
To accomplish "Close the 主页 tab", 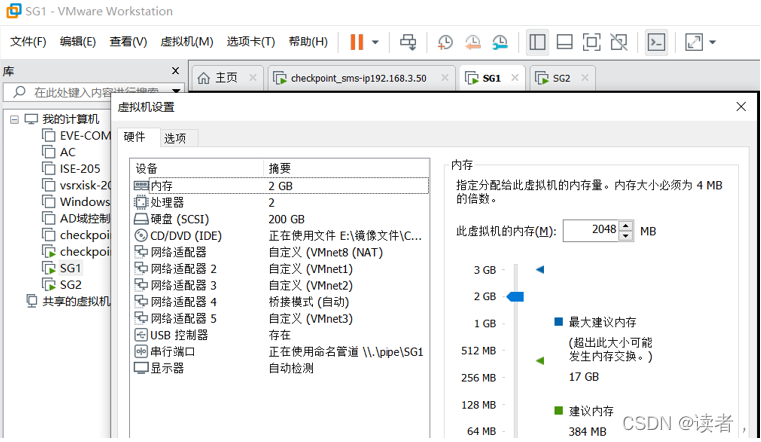I will [x=253, y=78].
